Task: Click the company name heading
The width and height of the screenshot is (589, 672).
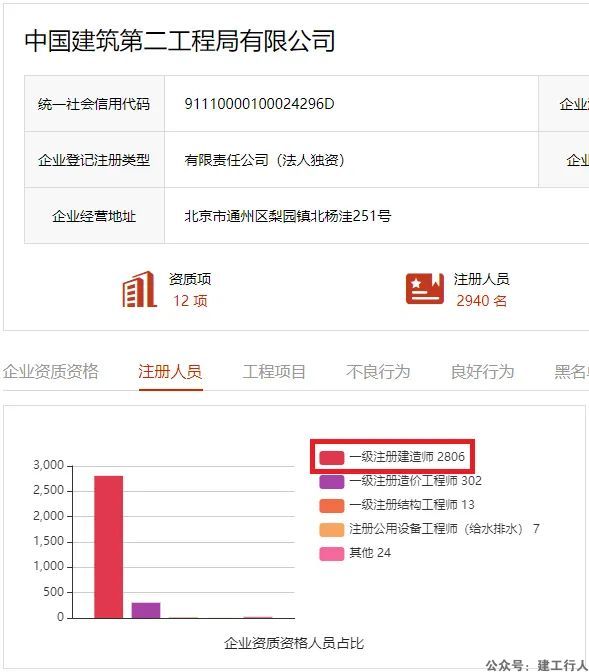Action: click(180, 41)
